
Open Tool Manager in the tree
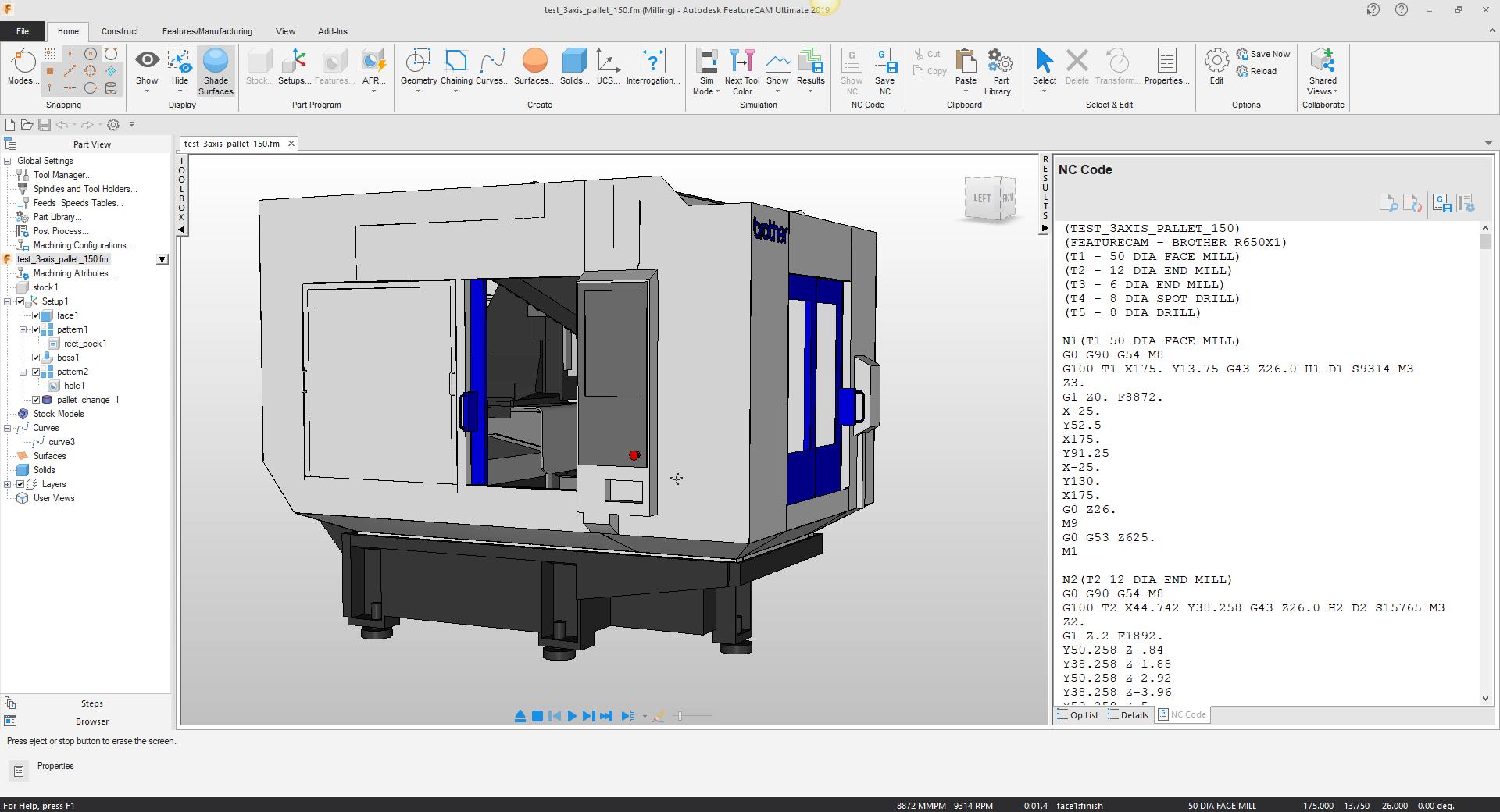point(62,175)
